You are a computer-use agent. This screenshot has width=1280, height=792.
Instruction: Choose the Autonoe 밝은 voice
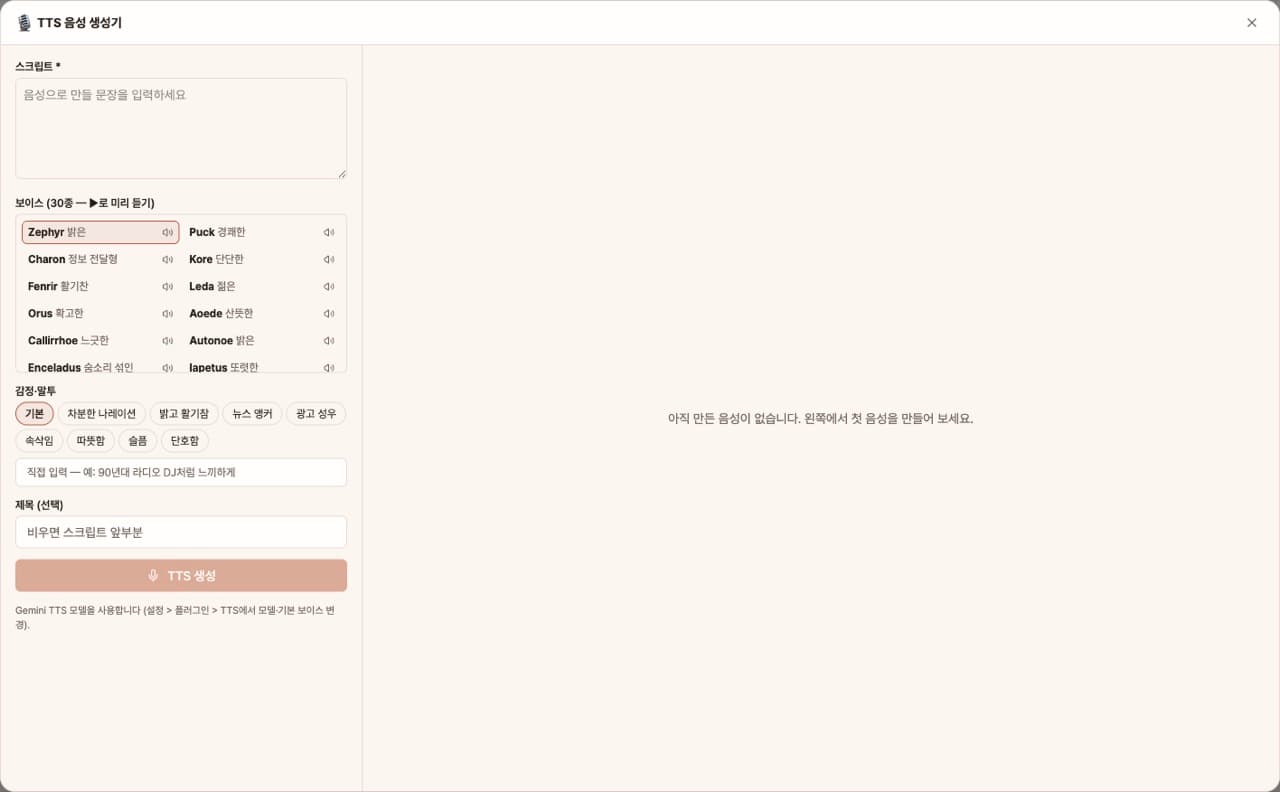(261, 341)
